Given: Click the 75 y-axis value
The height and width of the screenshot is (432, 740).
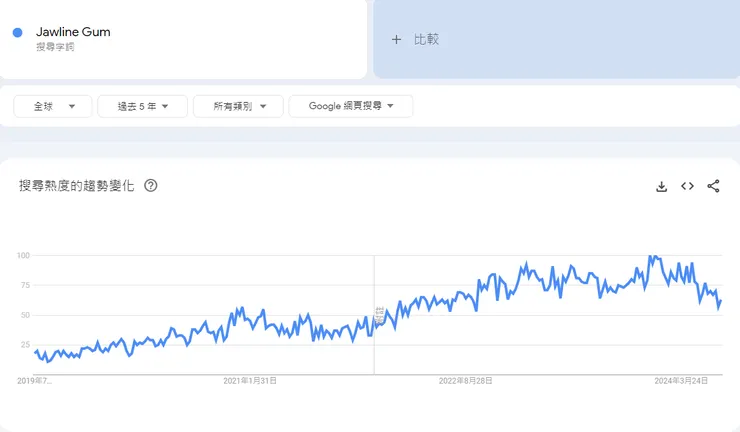Looking at the screenshot, I should [25, 285].
